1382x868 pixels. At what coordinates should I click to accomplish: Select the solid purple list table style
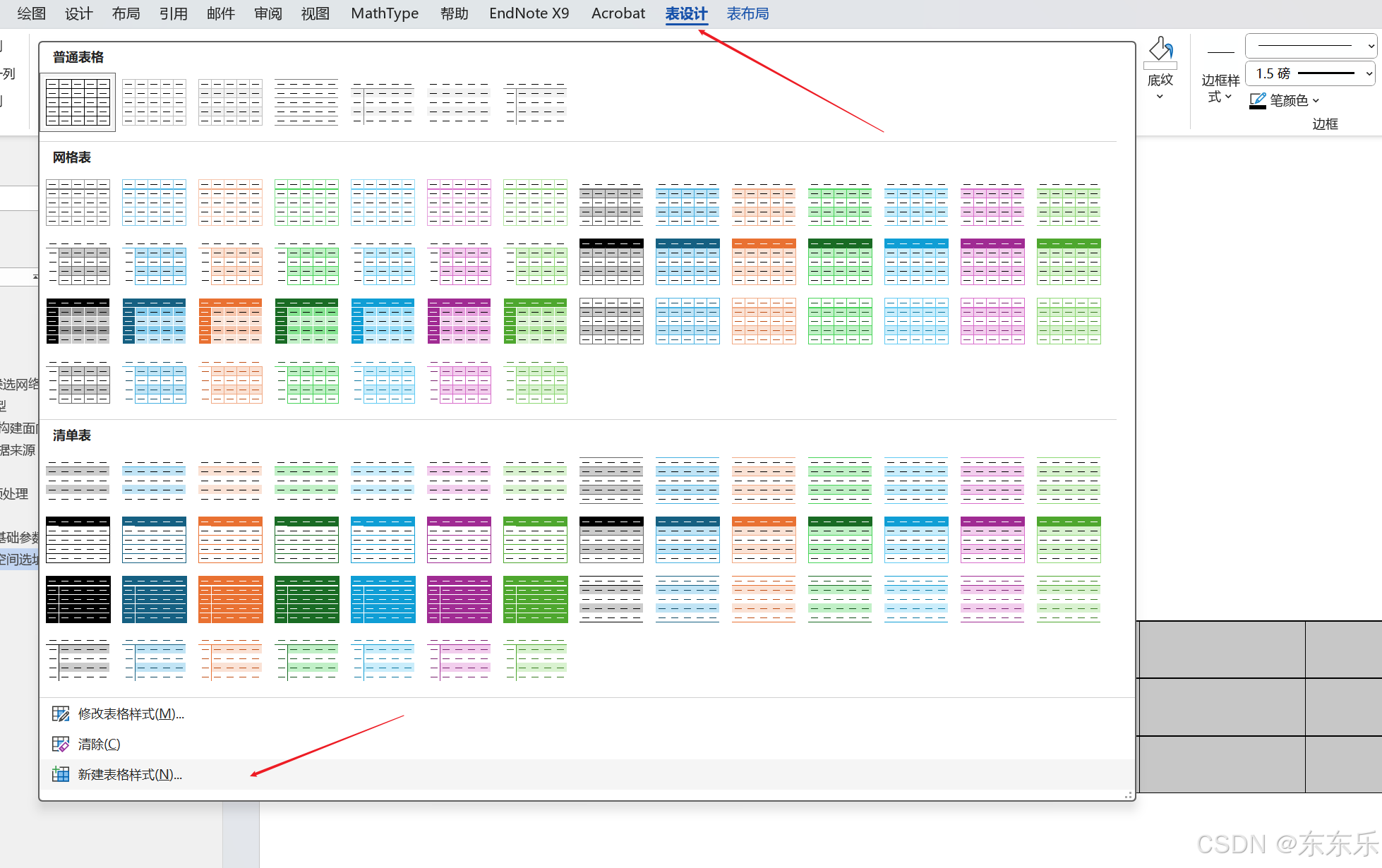point(459,599)
